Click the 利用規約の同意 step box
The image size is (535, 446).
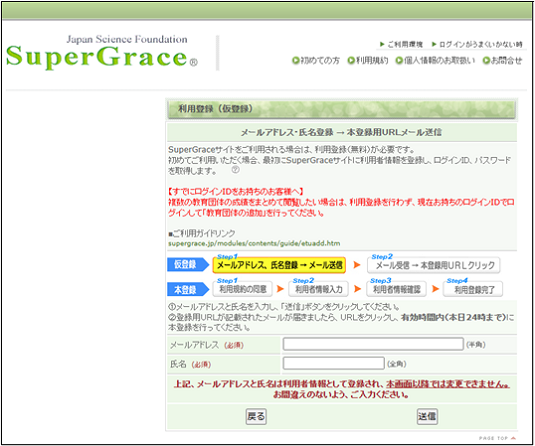pos(243,289)
